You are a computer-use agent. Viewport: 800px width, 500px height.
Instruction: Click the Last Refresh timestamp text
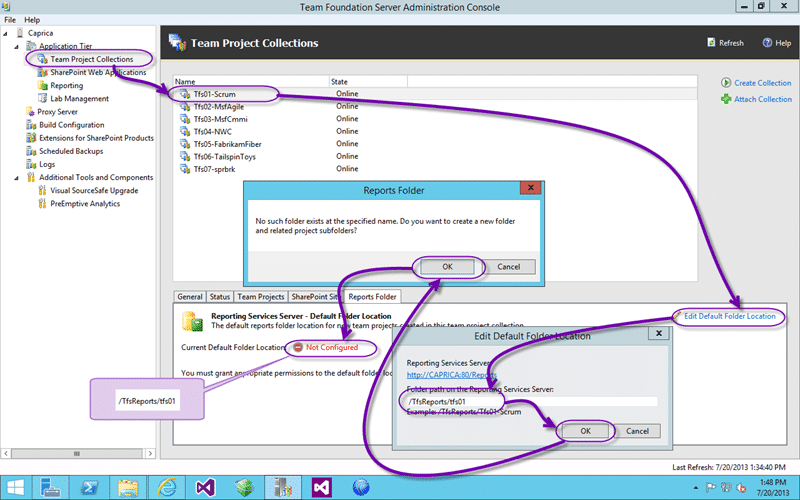(729, 467)
